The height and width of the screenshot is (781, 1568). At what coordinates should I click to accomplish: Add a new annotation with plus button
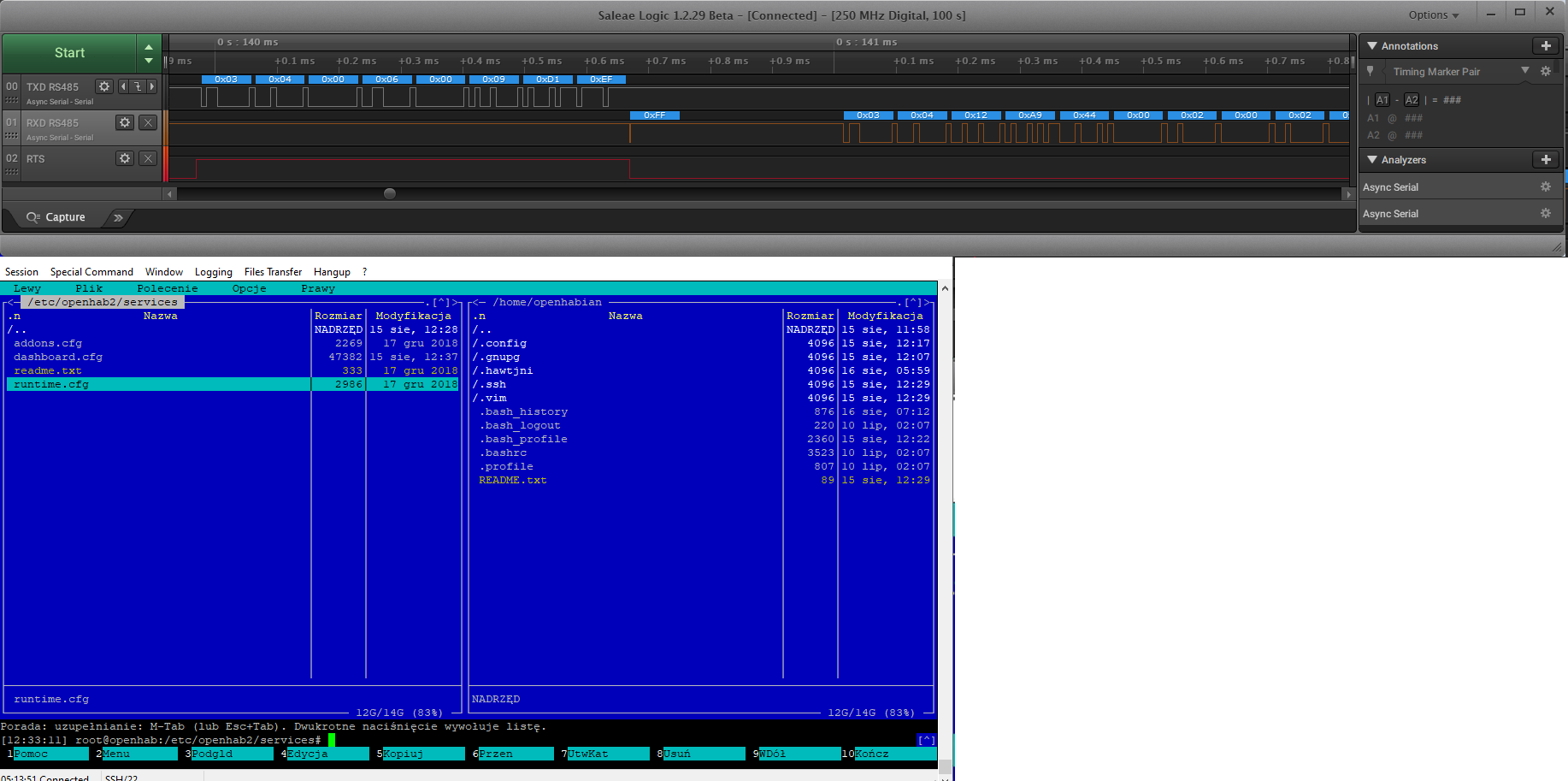pyautogui.click(x=1545, y=46)
